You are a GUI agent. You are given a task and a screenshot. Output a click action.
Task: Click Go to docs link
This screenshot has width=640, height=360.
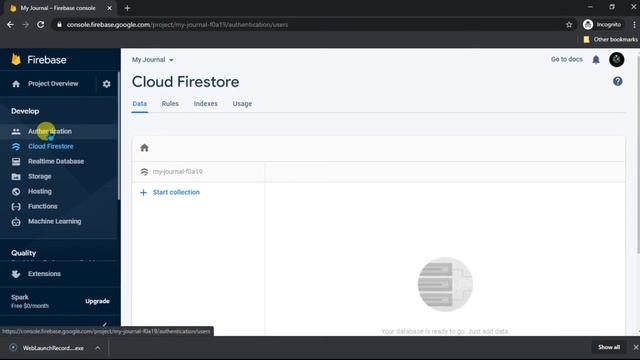(x=567, y=60)
